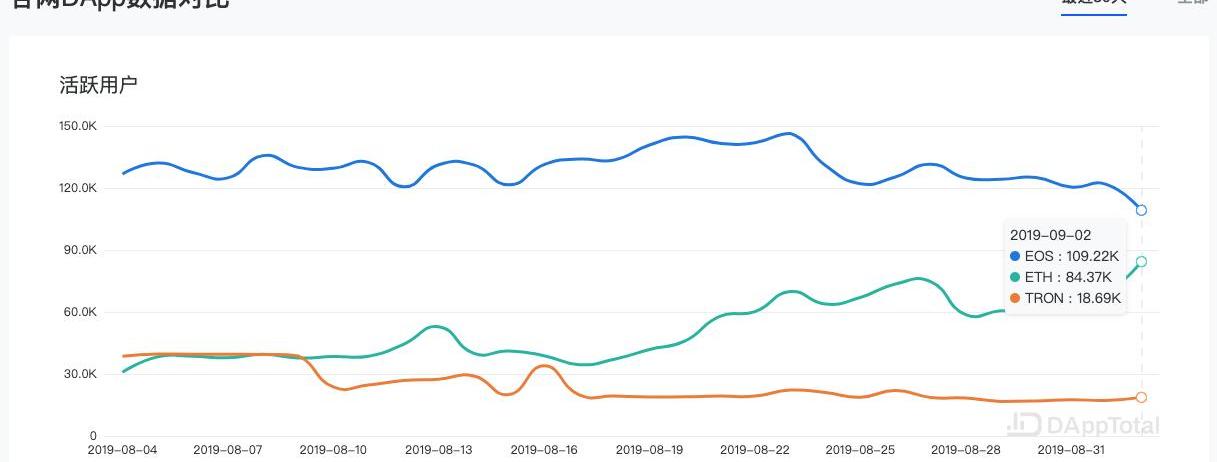Viewport: 1217px width, 462px height.
Task: Click the EOS 109.22K tooltip entry text
Action: [1073, 256]
